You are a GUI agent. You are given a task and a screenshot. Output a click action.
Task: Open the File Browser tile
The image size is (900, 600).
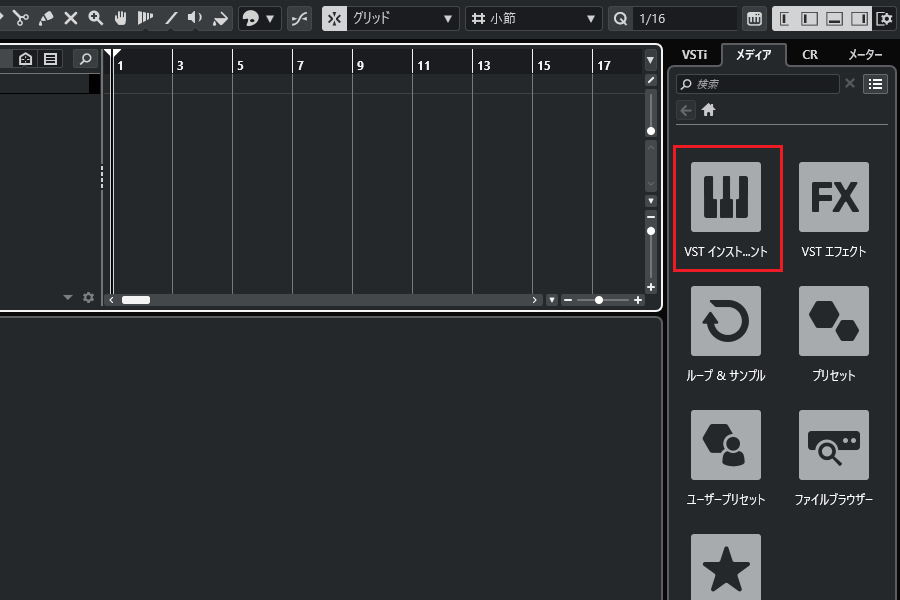[x=833, y=456]
